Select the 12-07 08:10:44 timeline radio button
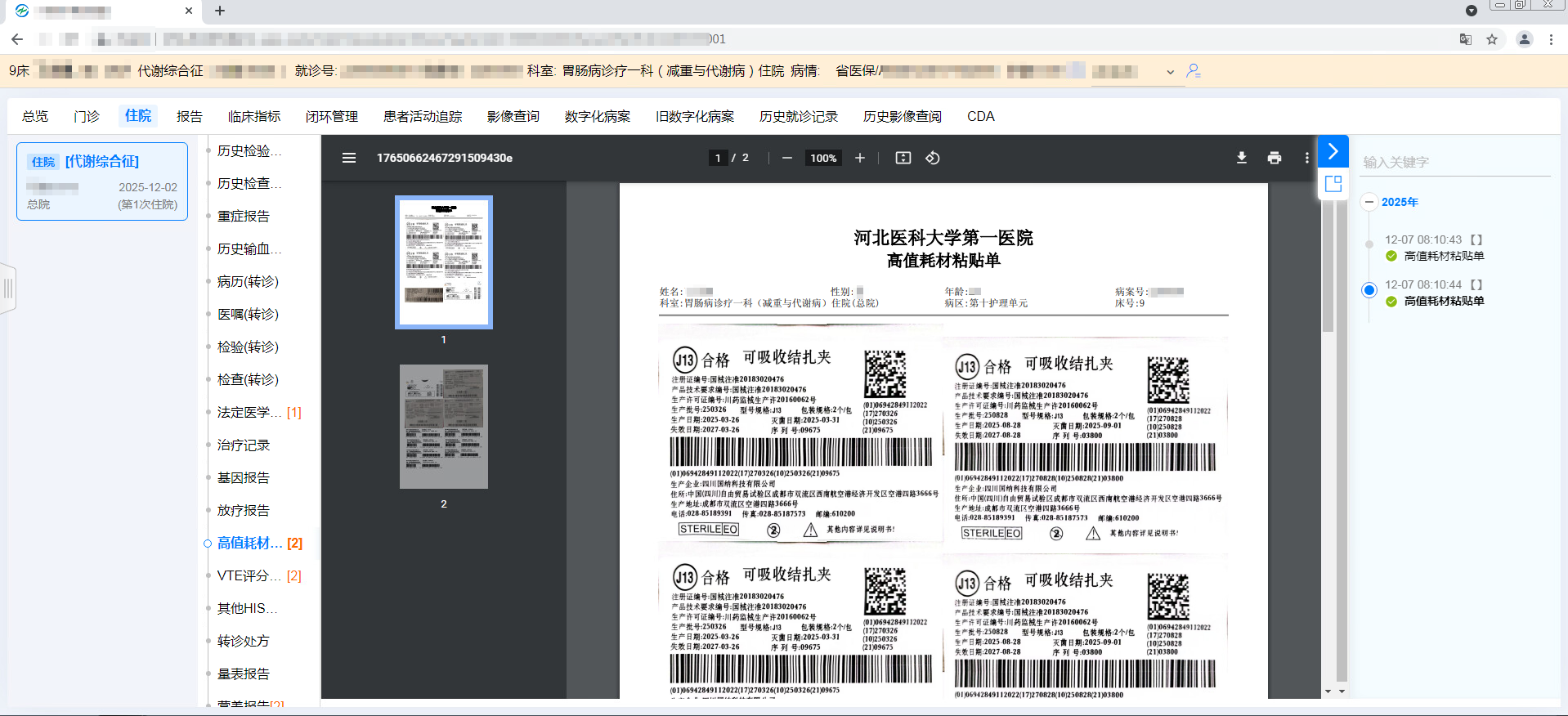1568x716 pixels. point(1369,290)
